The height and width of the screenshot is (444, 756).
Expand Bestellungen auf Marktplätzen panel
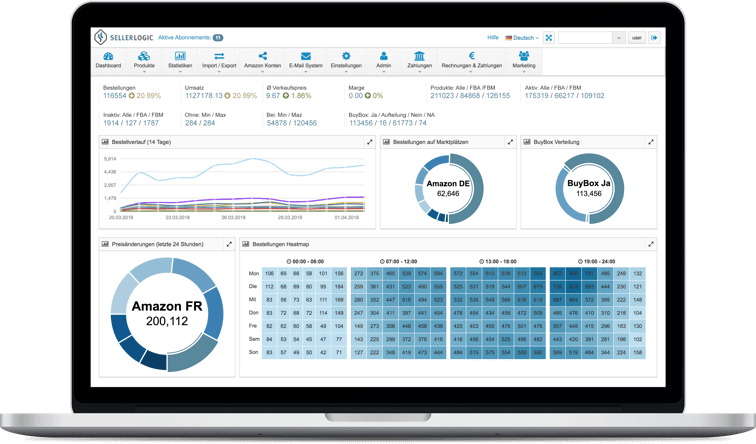[510, 142]
